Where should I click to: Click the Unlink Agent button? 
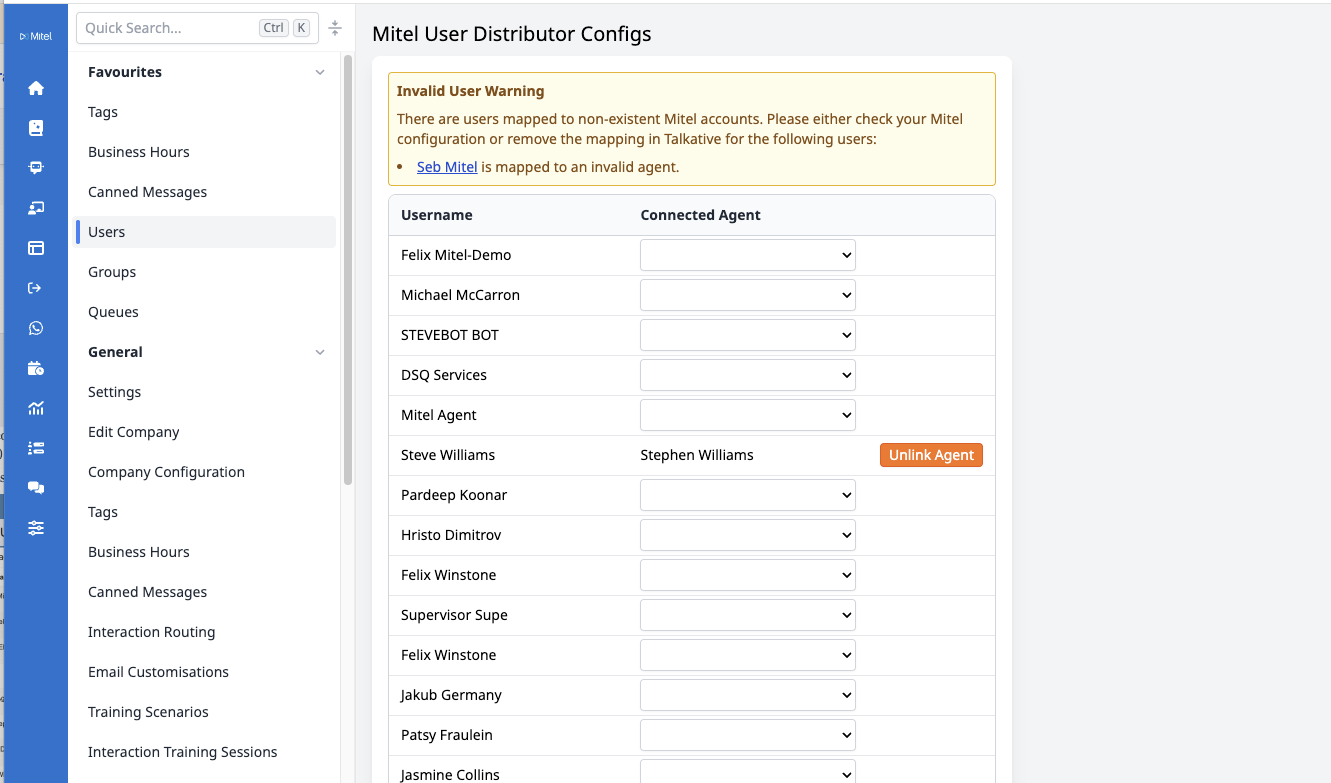[x=931, y=455]
